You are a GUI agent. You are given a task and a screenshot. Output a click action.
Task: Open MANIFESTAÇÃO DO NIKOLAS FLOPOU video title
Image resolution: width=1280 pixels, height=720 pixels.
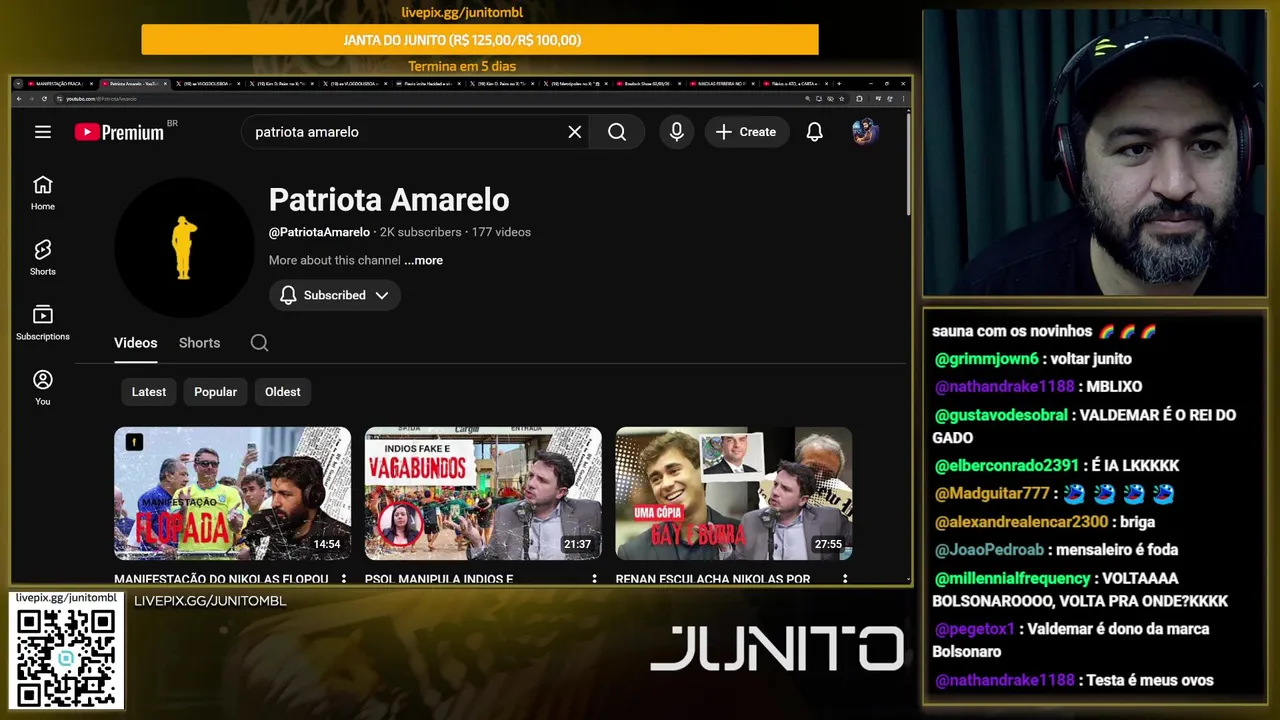221,579
